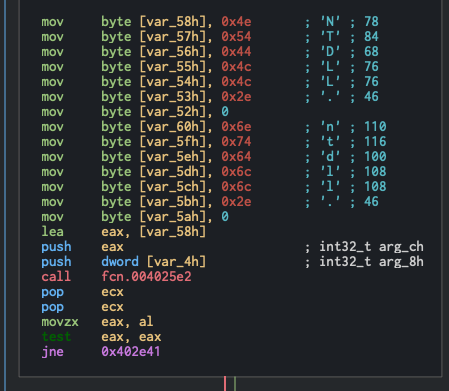Screen dimensions: 449x391
Task: Select 0x2e in the var_5bh row
Action: (x=236, y=202)
